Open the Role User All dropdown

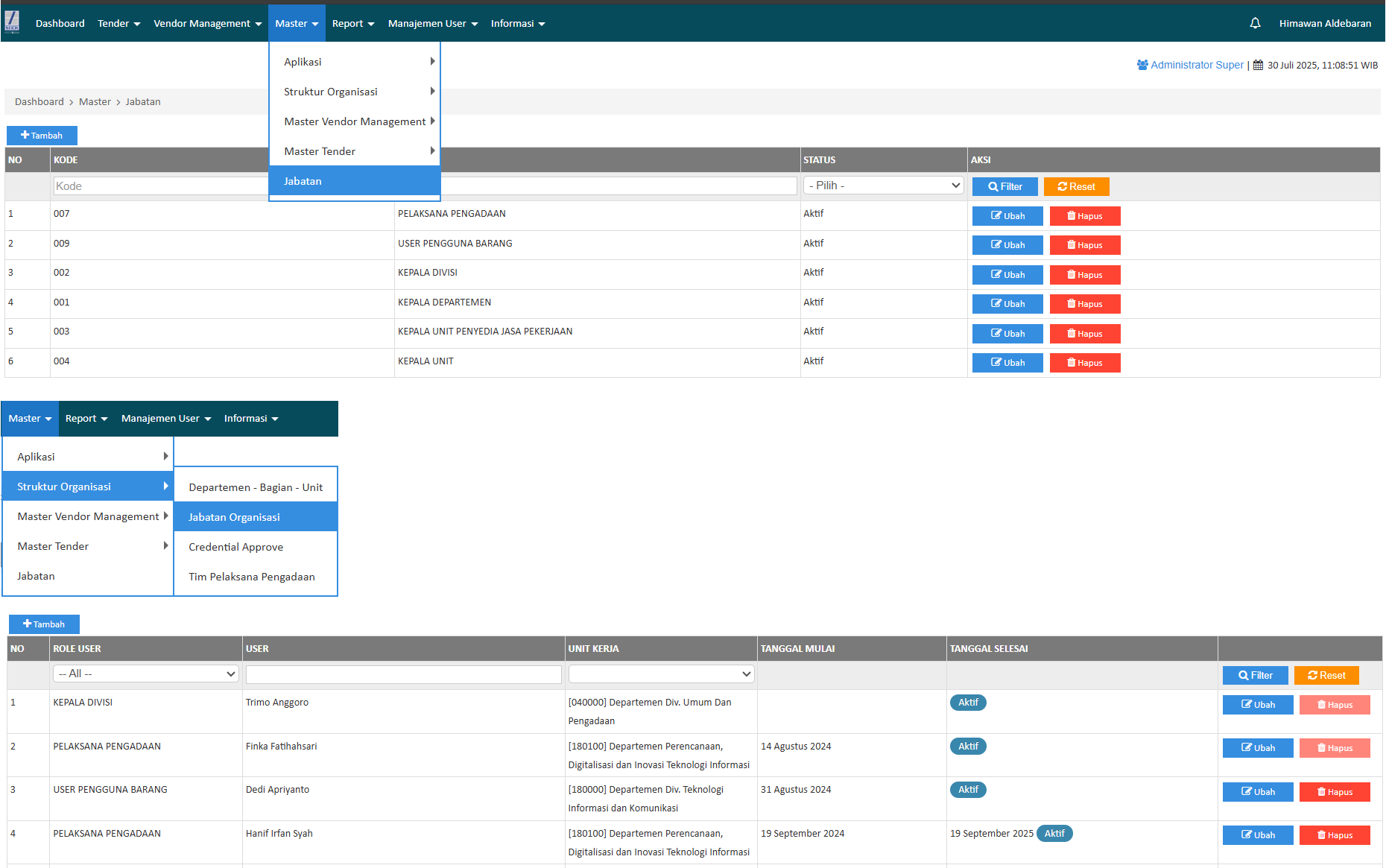pyautogui.click(x=145, y=674)
